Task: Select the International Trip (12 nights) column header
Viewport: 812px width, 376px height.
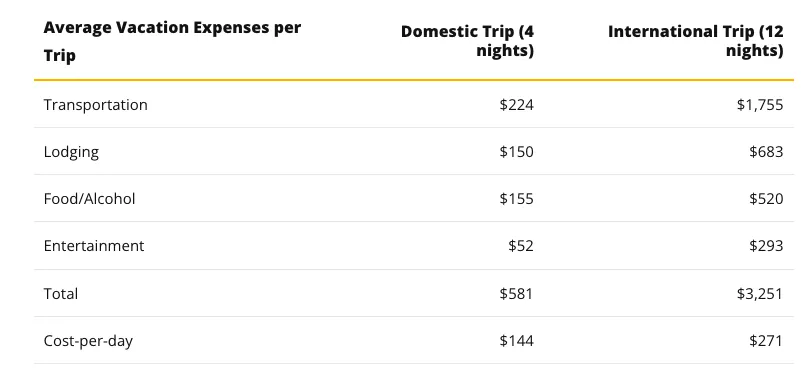Action: 695,41
